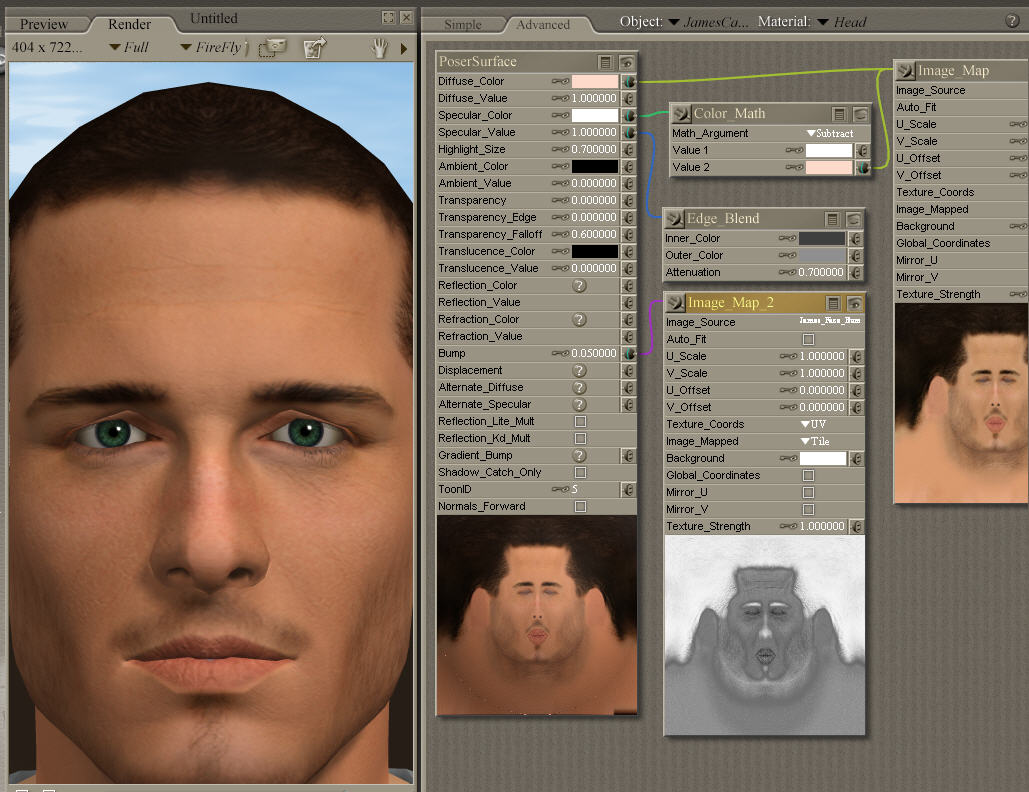
Task: Open the FireFly renderer dropdown
Action: pyautogui.click(x=213, y=47)
